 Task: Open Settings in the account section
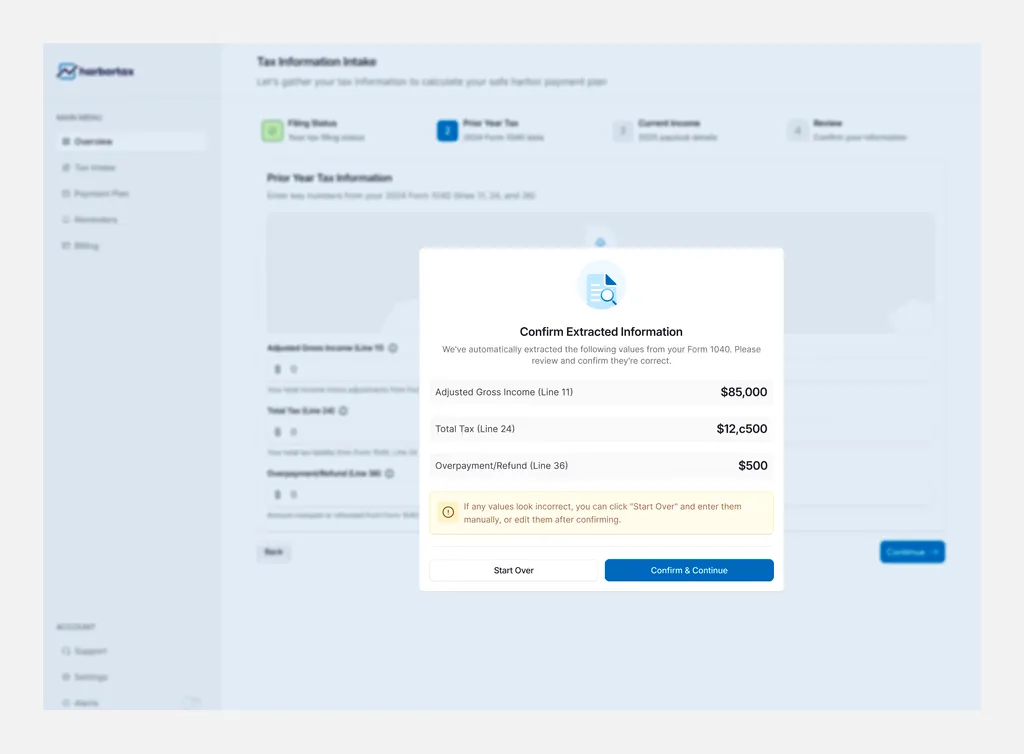[131, 677]
